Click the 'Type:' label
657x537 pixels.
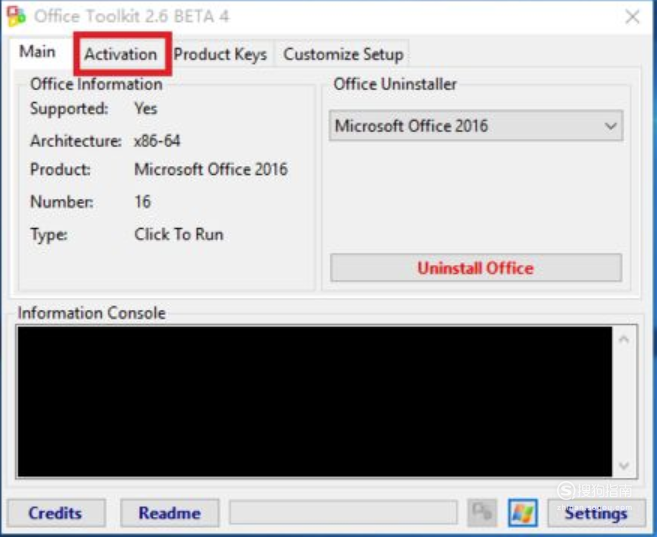pyautogui.click(x=49, y=234)
